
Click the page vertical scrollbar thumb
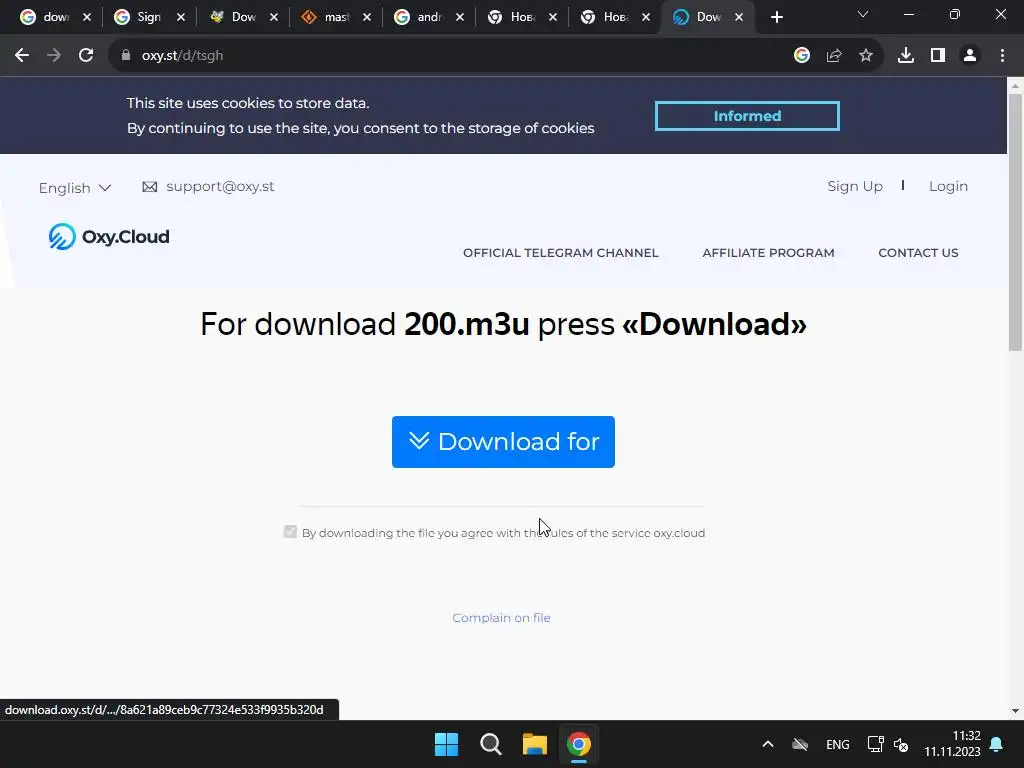point(1015,222)
